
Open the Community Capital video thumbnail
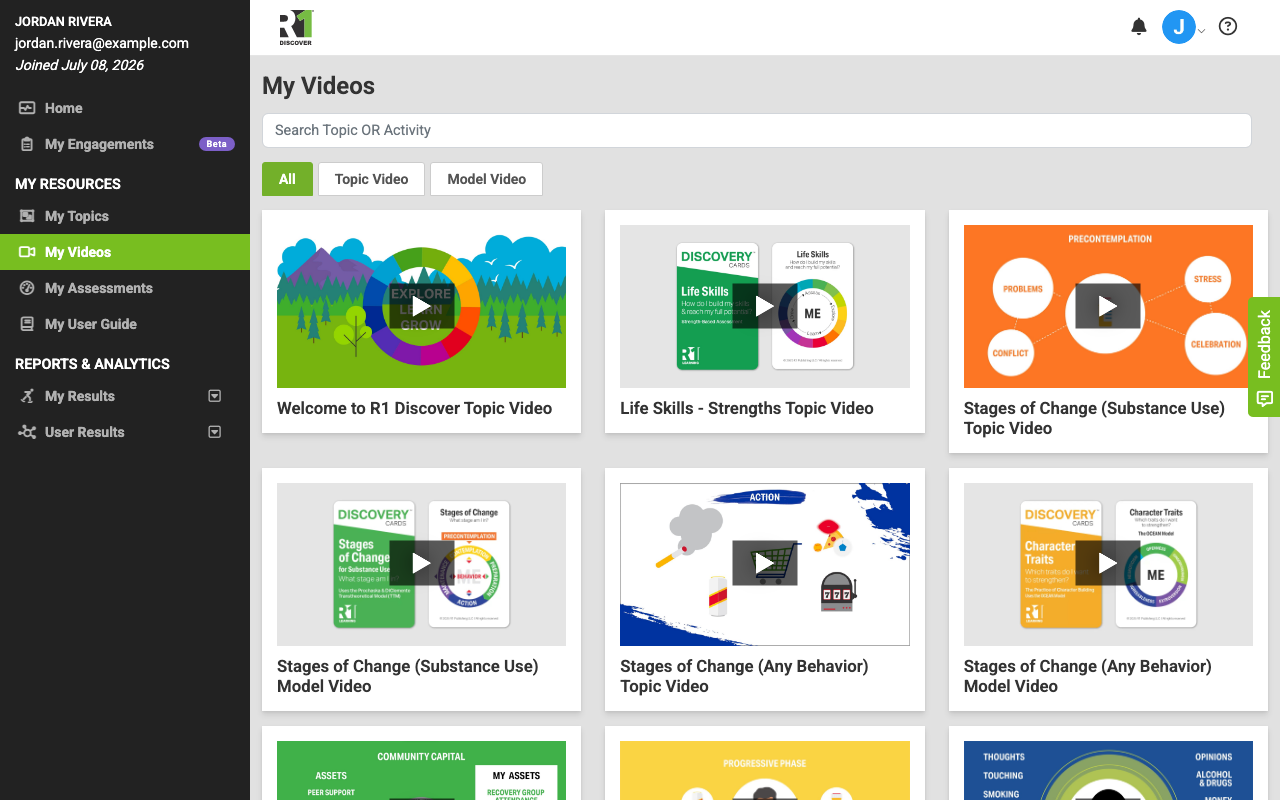point(421,770)
